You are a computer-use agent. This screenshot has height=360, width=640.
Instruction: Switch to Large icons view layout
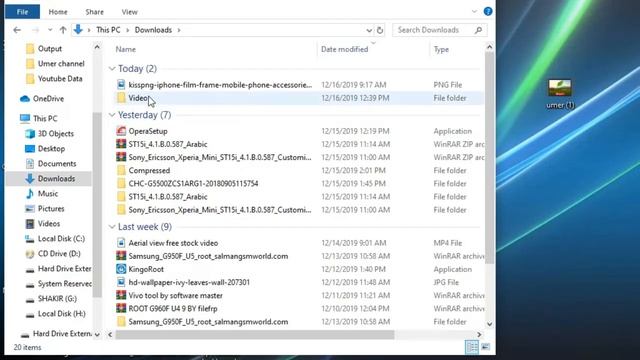pyautogui.click(x=485, y=347)
